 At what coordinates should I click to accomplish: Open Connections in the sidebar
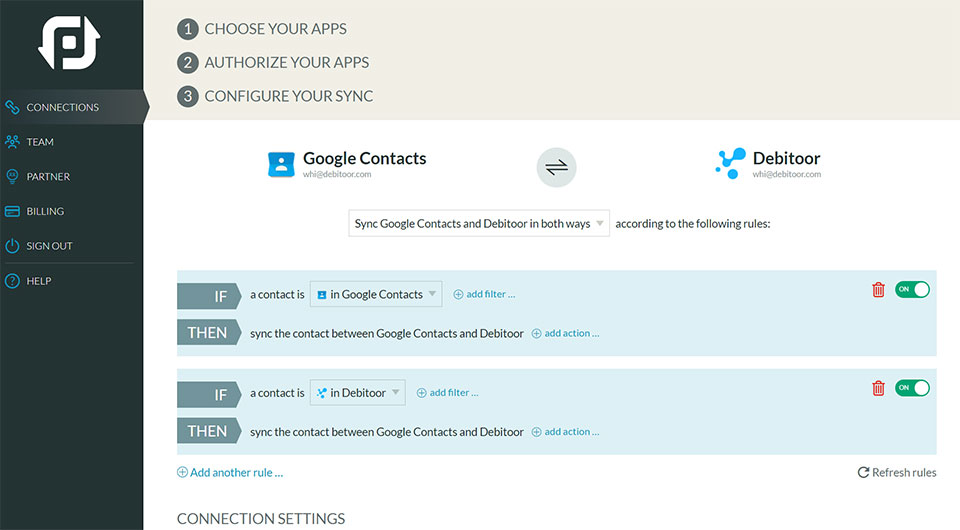[72, 107]
